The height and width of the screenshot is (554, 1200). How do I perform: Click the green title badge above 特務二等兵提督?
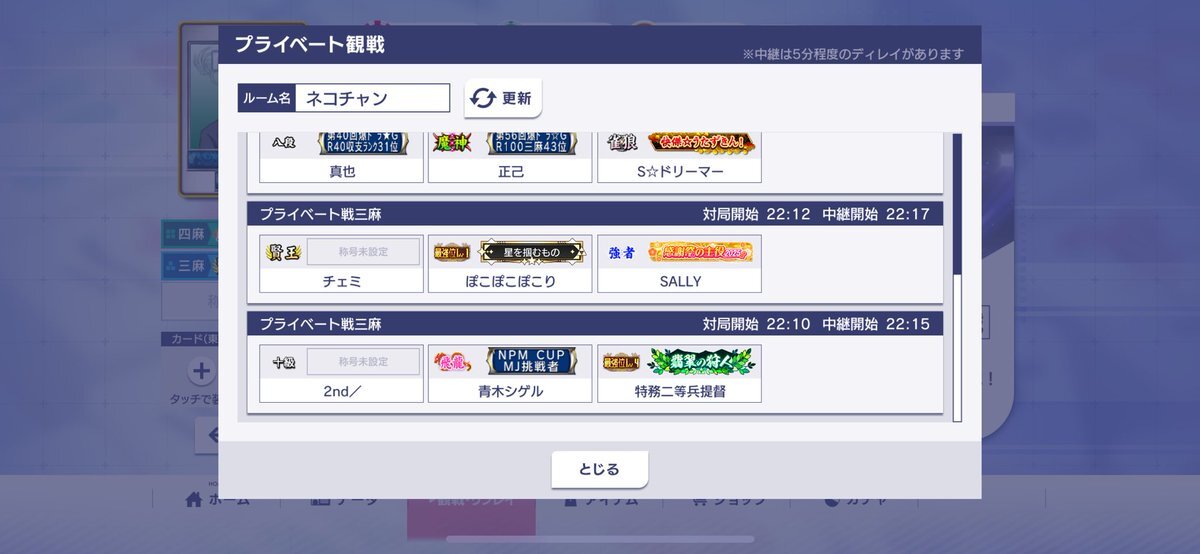700,361
